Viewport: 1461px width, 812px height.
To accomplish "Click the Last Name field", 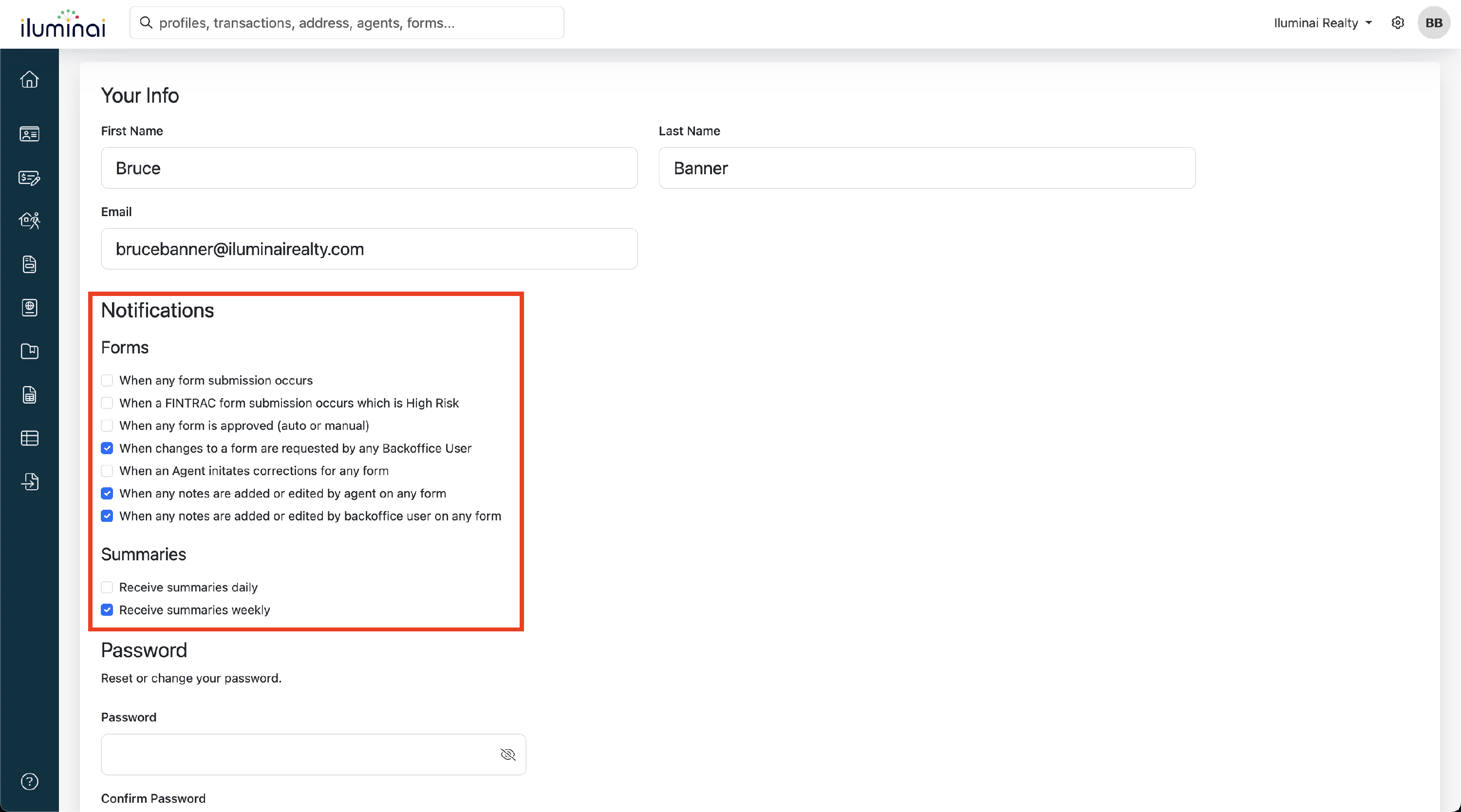I will [x=927, y=168].
